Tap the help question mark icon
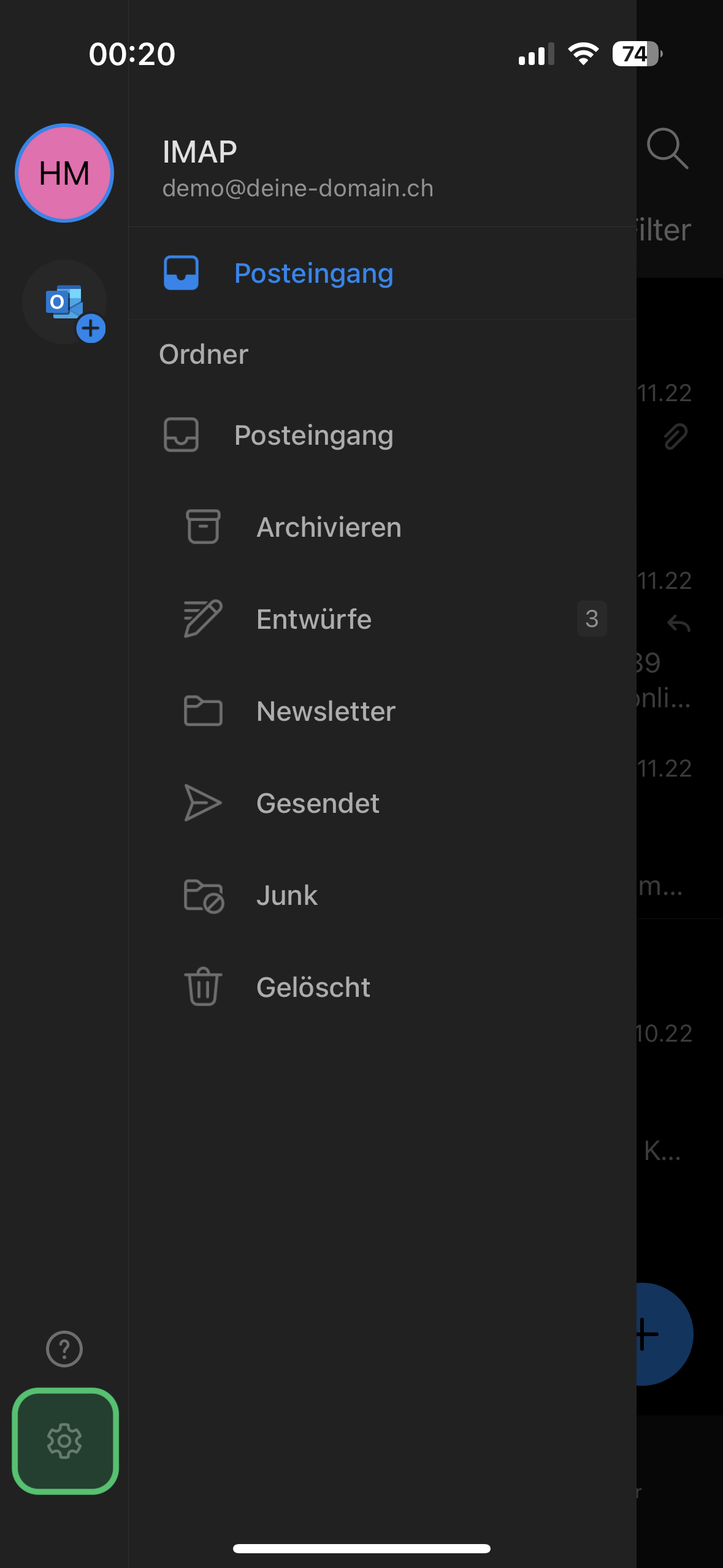Image resolution: width=723 pixels, height=1568 pixels. click(64, 1348)
